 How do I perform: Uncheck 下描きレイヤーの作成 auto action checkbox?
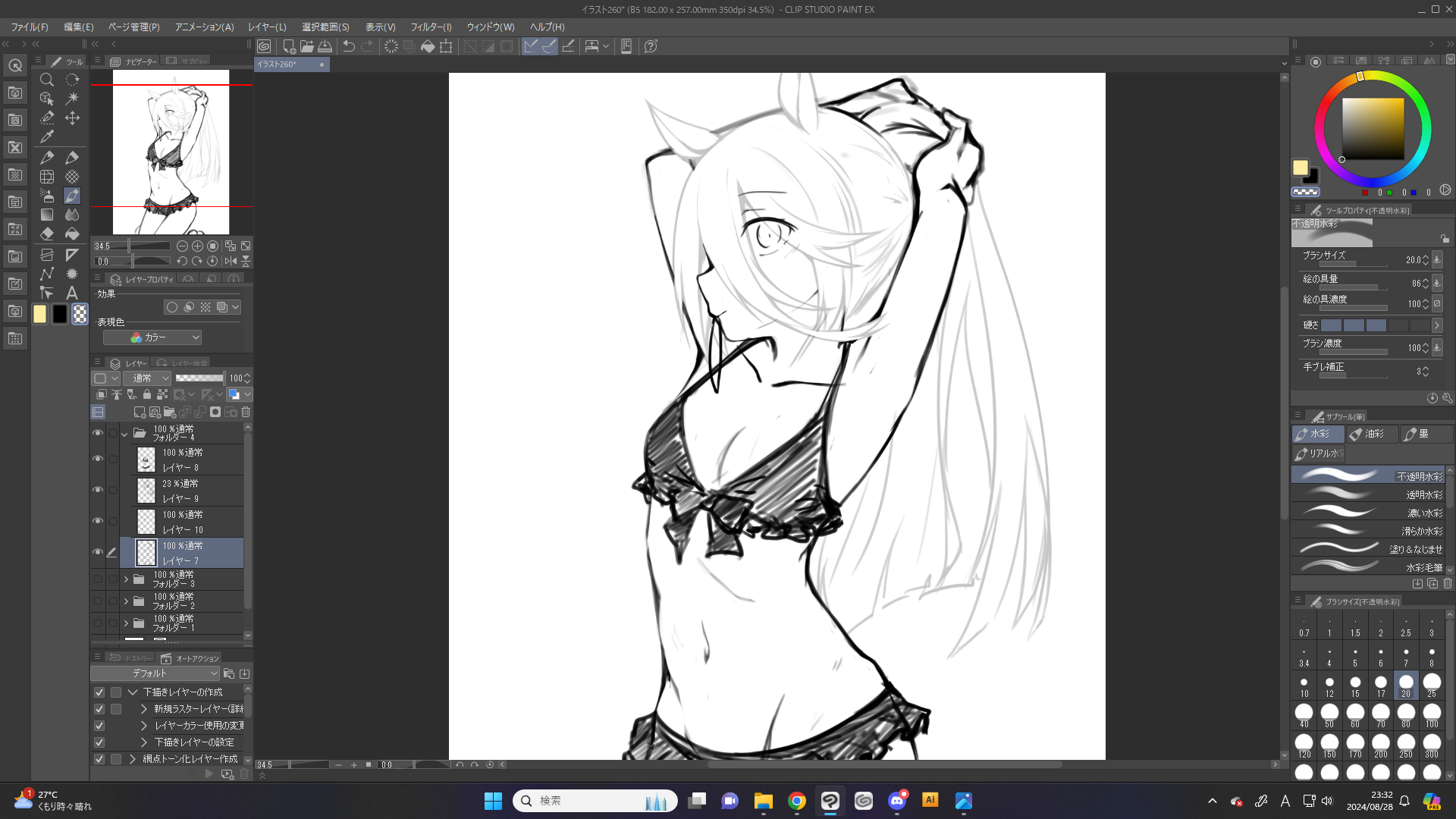[99, 692]
